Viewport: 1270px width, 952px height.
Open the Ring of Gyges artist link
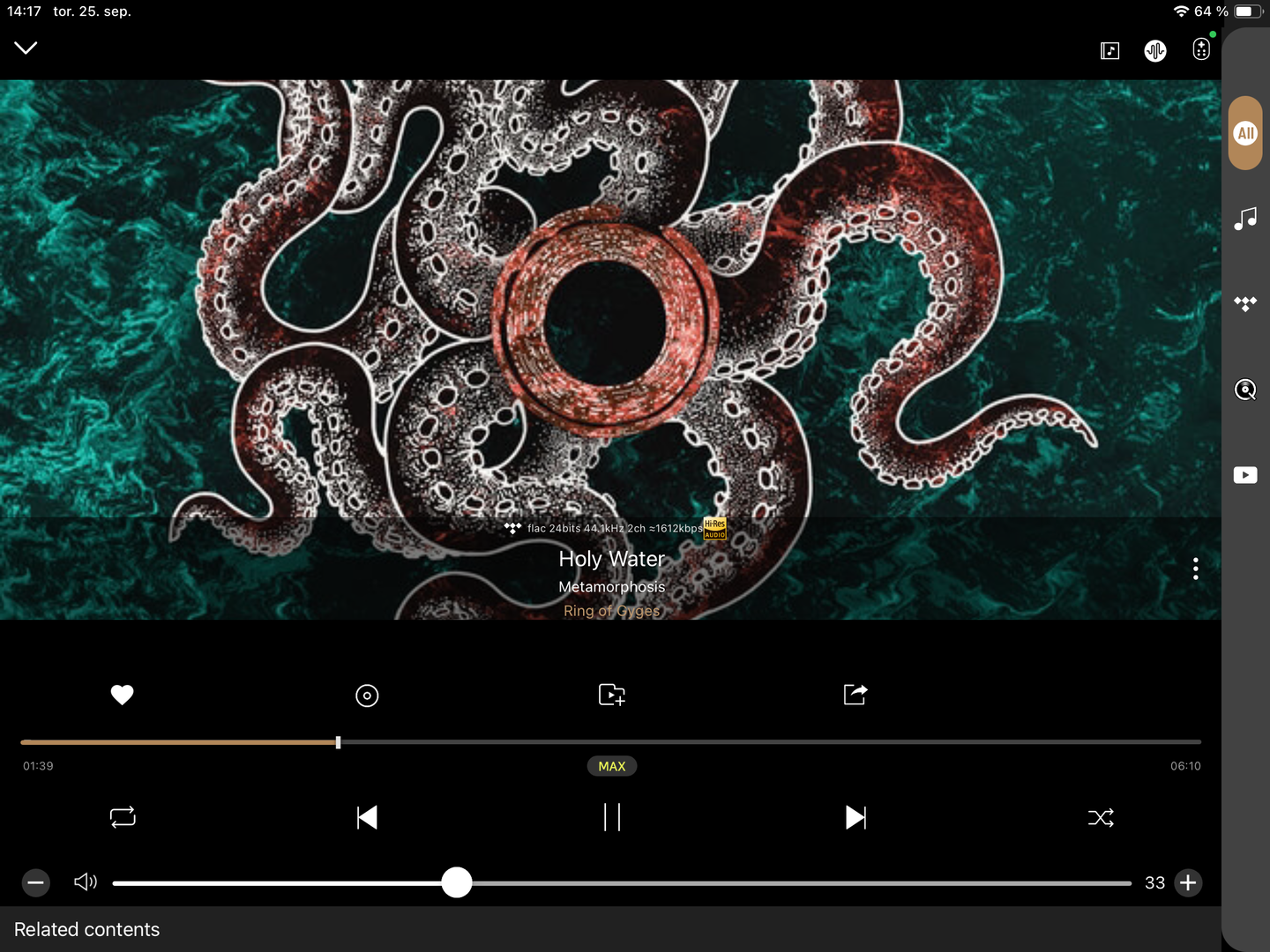pyautogui.click(x=611, y=611)
